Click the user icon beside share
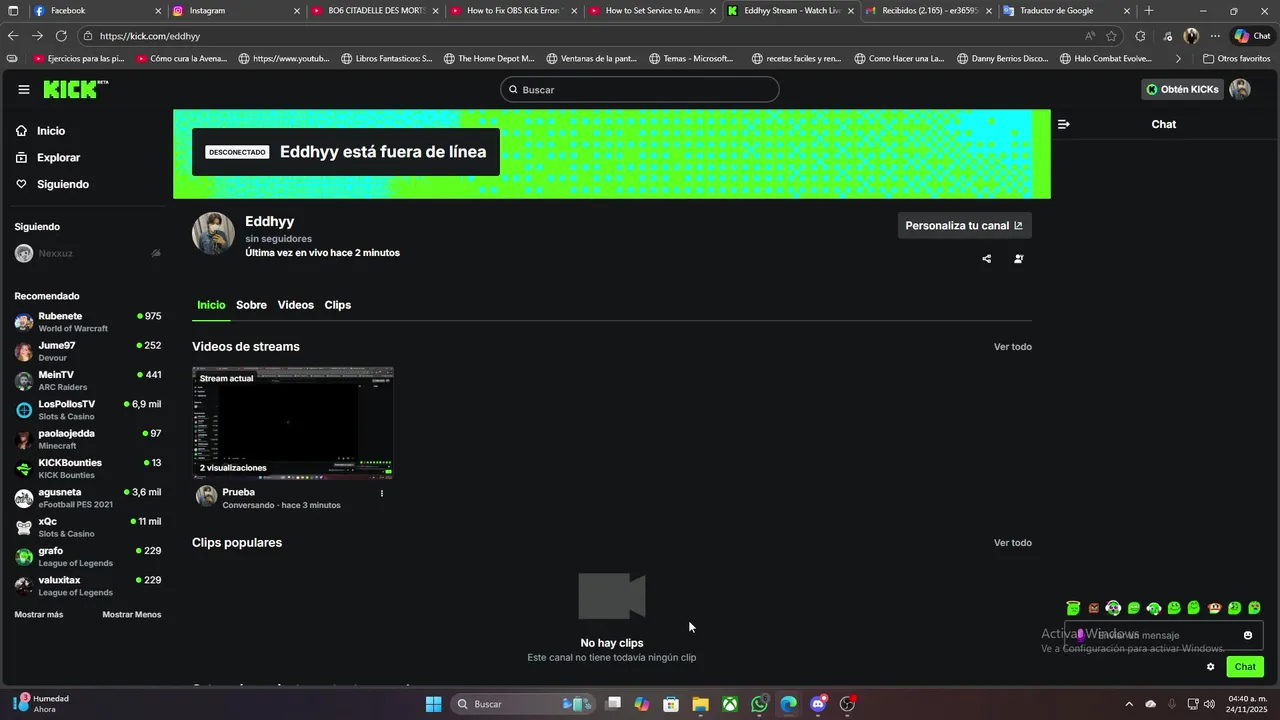The image size is (1280, 720). 1018,259
